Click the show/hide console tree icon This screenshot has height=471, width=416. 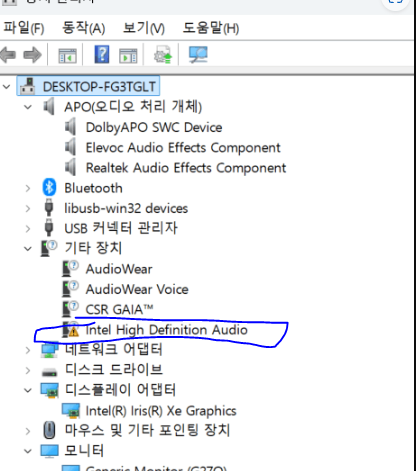point(67,55)
